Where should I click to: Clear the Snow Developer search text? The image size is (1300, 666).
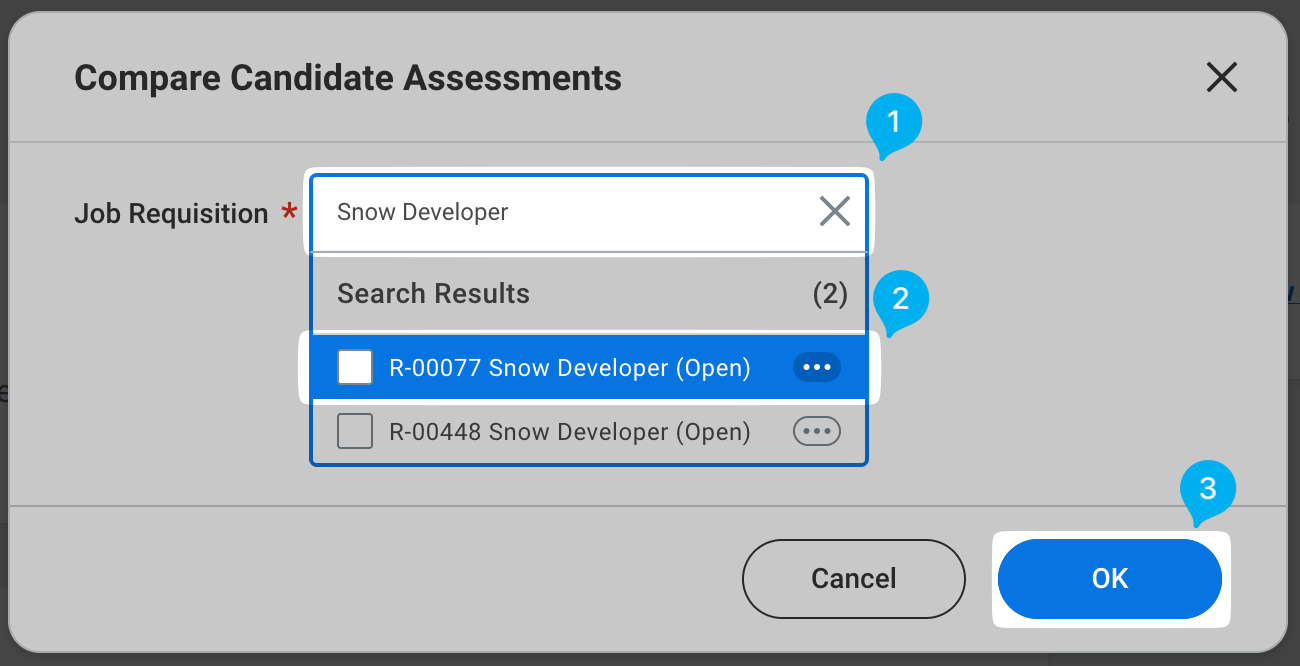click(x=834, y=211)
